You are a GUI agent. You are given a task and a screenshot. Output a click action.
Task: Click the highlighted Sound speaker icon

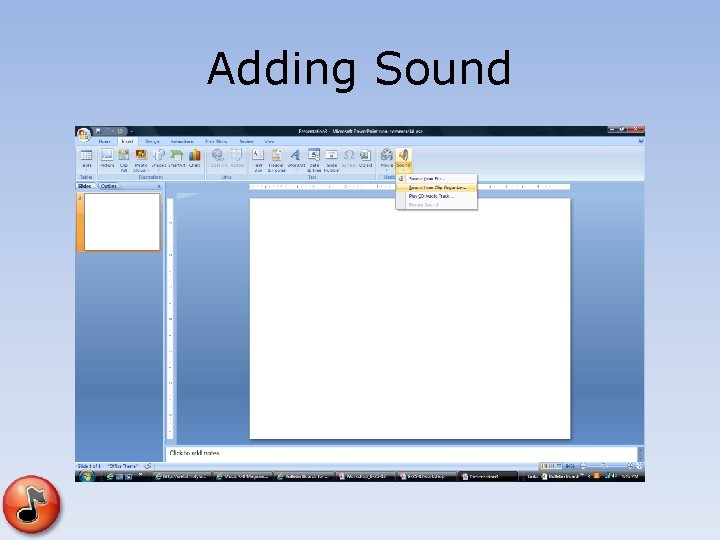point(403,155)
